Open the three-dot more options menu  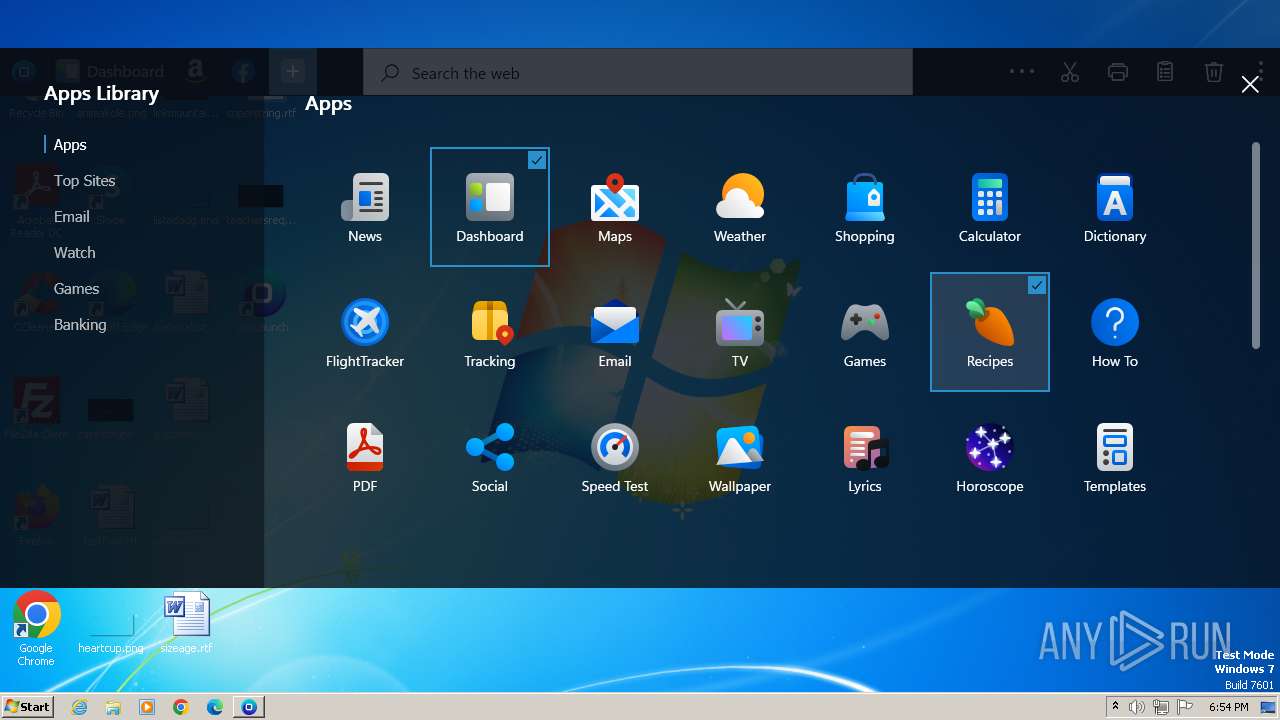tap(1022, 72)
